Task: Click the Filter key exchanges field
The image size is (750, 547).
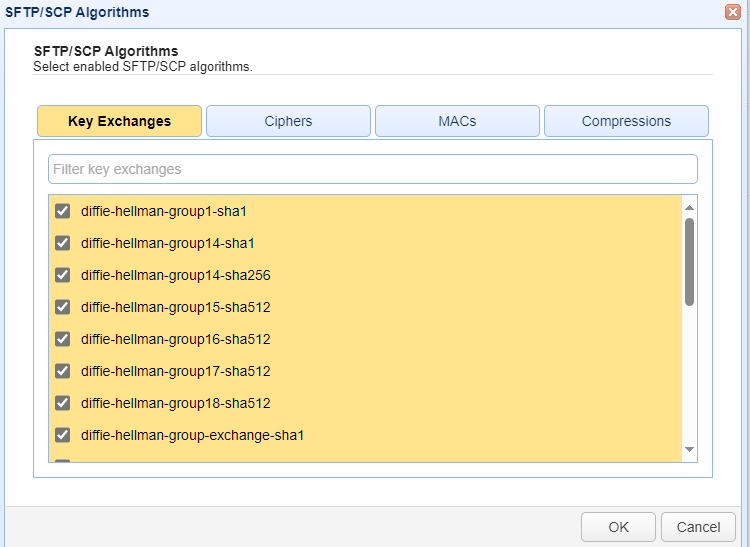Action: pyautogui.click(x=372, y=169)
